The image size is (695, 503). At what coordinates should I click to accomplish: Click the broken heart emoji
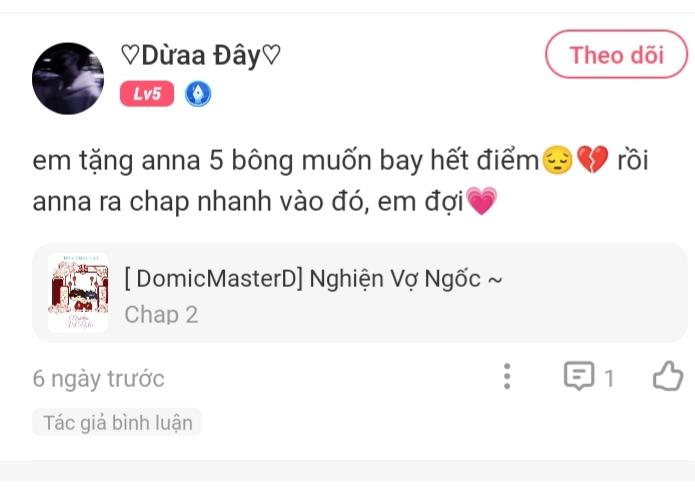click(592, 160)
